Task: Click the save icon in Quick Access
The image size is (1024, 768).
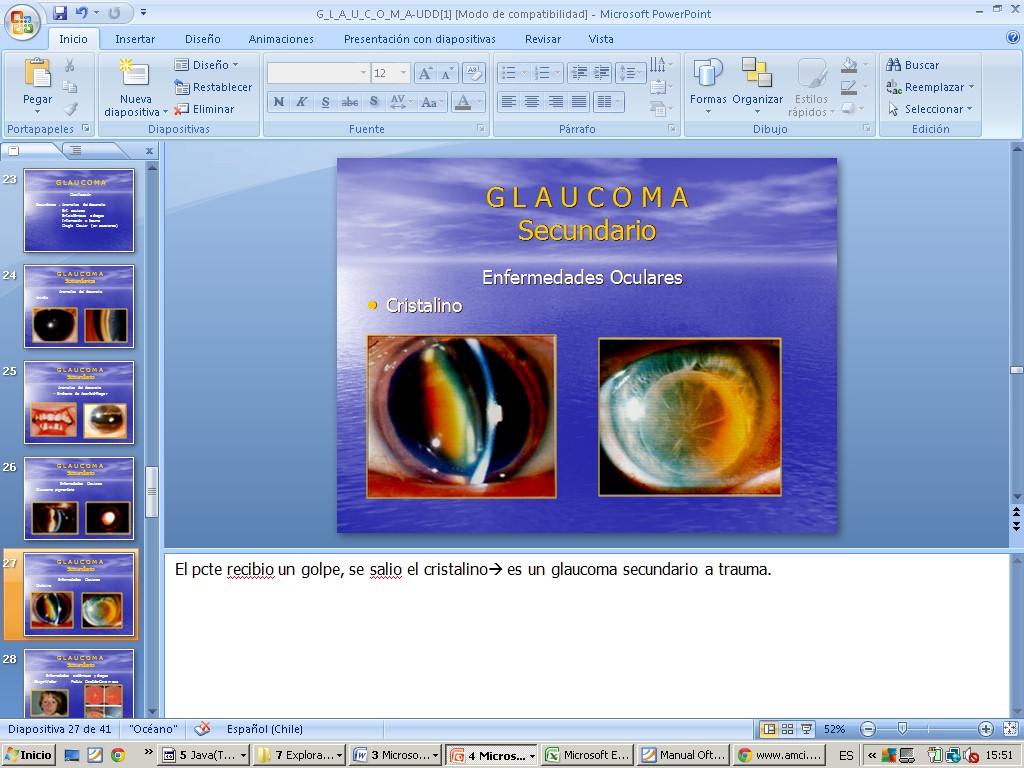Action: (60, 13)
